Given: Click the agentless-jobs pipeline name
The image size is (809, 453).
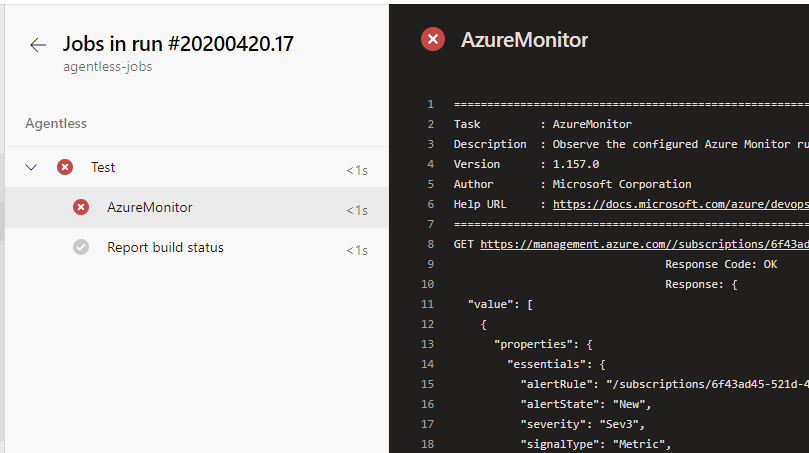Looking at the screenshot, I should [107, 67].
